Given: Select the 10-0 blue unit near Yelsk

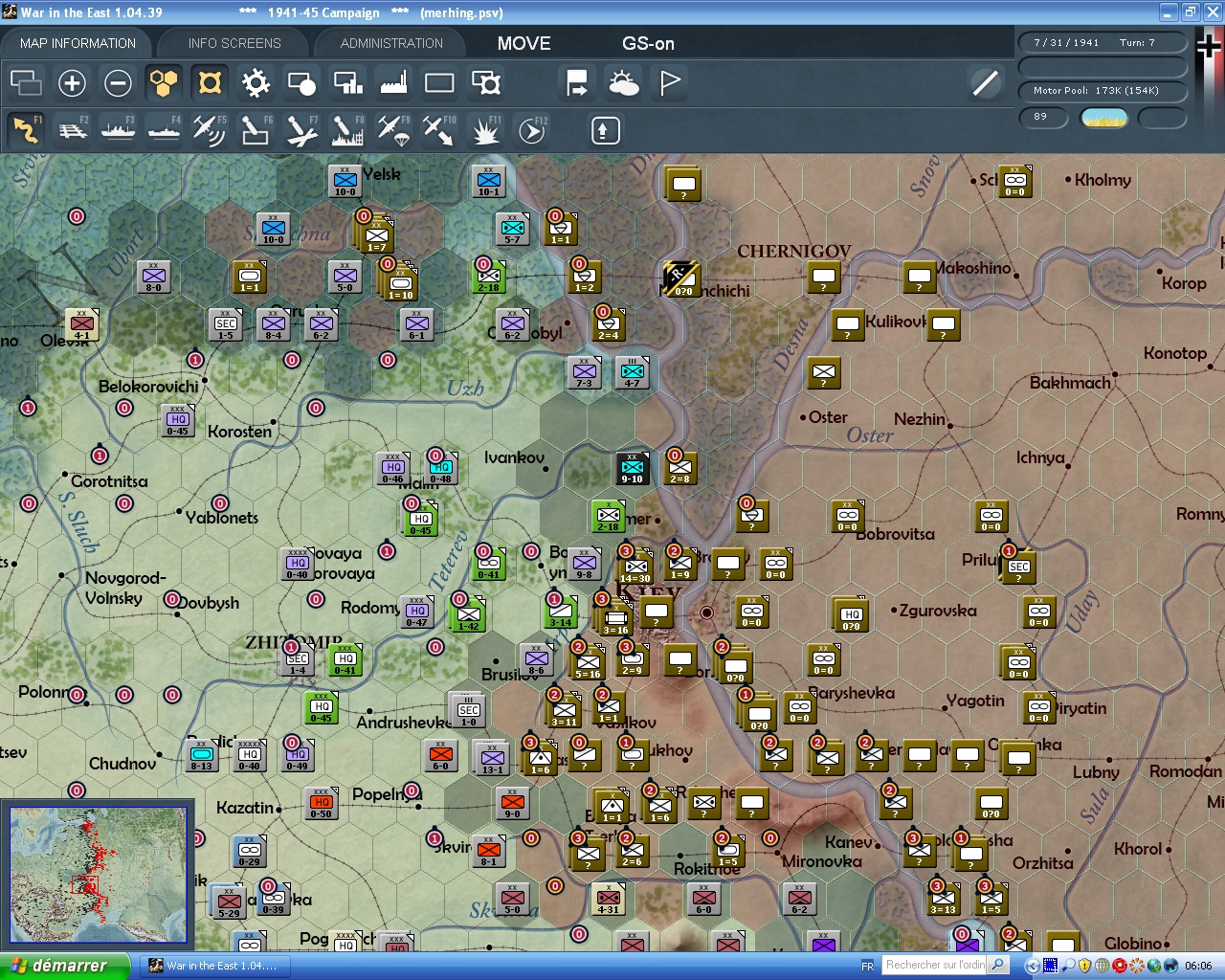Looking at the screenshot, I should coord(345,181).
